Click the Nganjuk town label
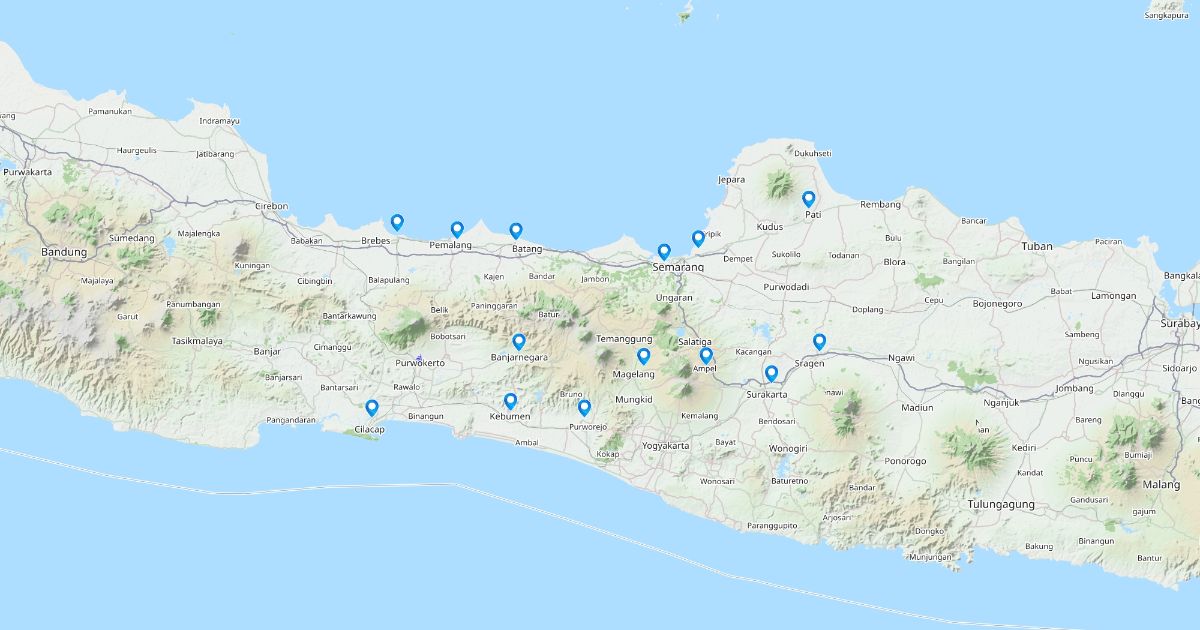Viewport: 1200px width, 630px height. click(1001, 402)
